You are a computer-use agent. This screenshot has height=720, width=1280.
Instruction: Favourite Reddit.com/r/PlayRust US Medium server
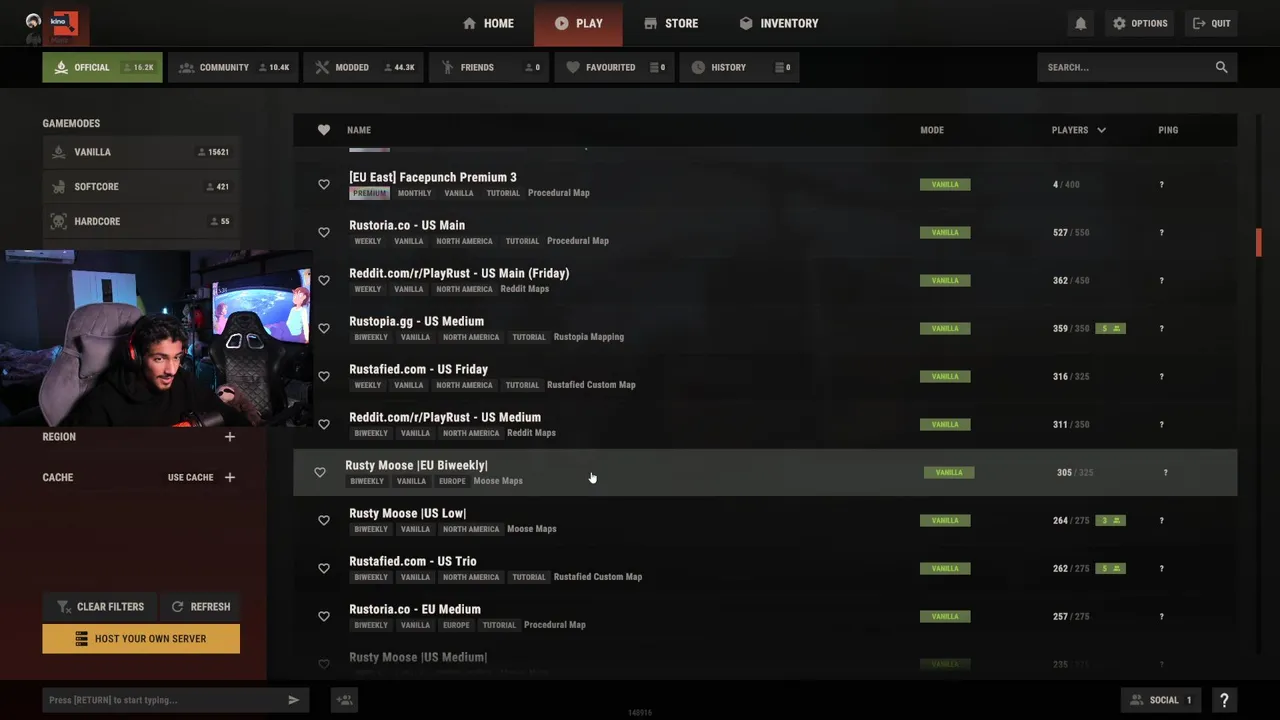pyautogui.click(x=323, y=425)
